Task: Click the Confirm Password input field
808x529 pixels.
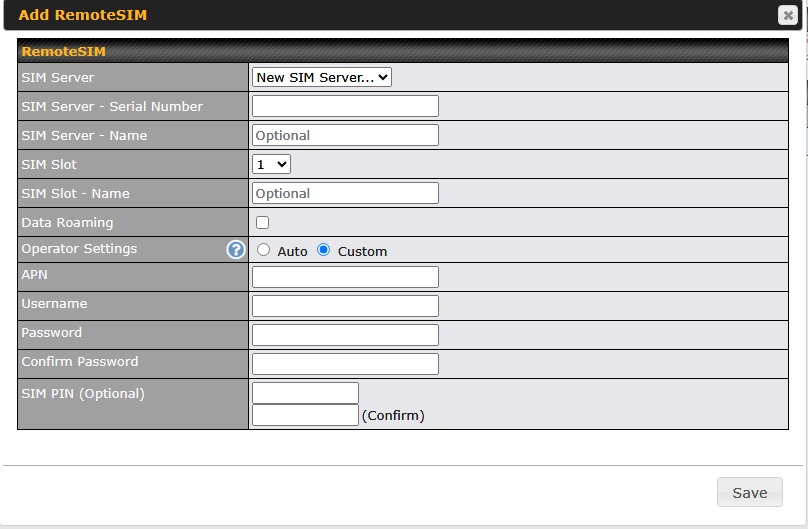Action: (x=345, y=364)
